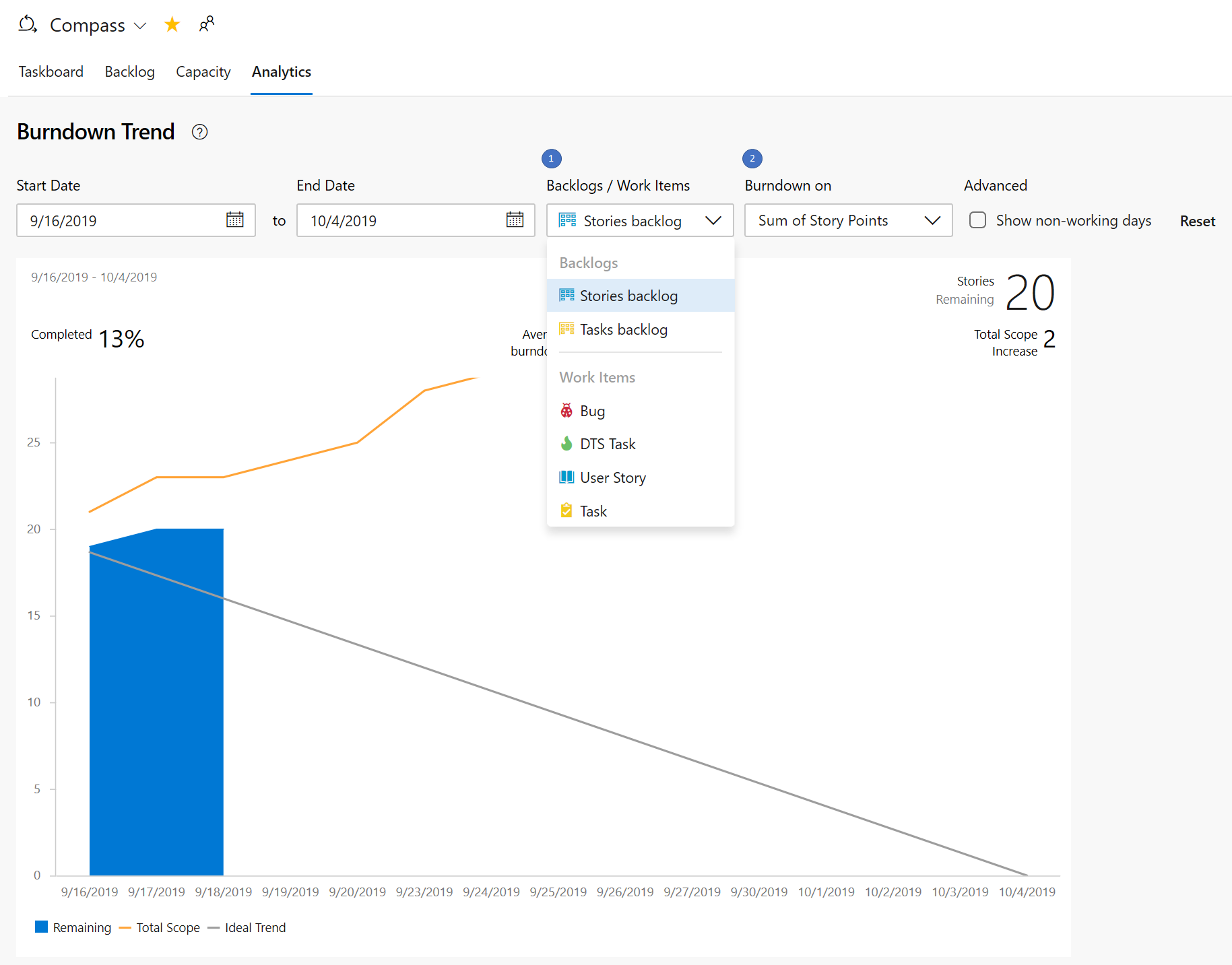
Task: Open the Taskboard tab
Action: 51,71
